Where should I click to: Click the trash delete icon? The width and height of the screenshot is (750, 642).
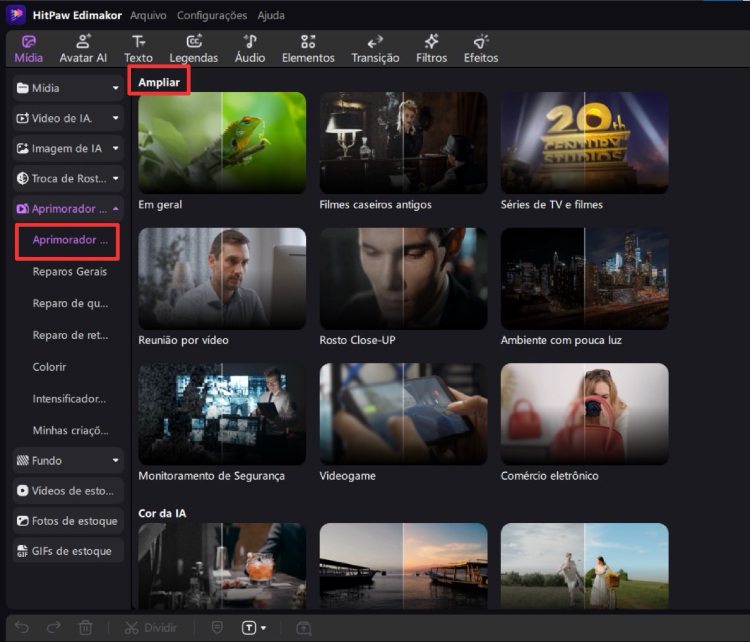click(86, 627)
